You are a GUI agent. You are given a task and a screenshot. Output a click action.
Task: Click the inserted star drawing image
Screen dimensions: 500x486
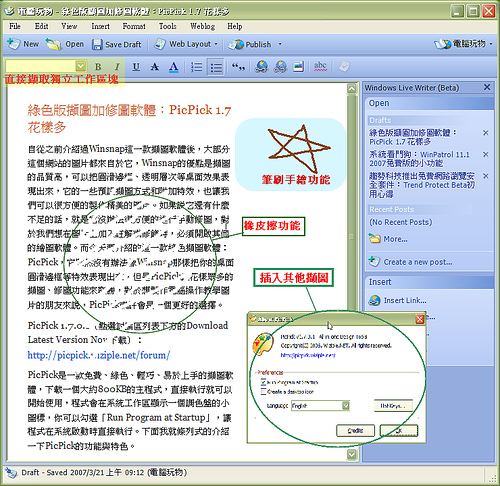291,154
